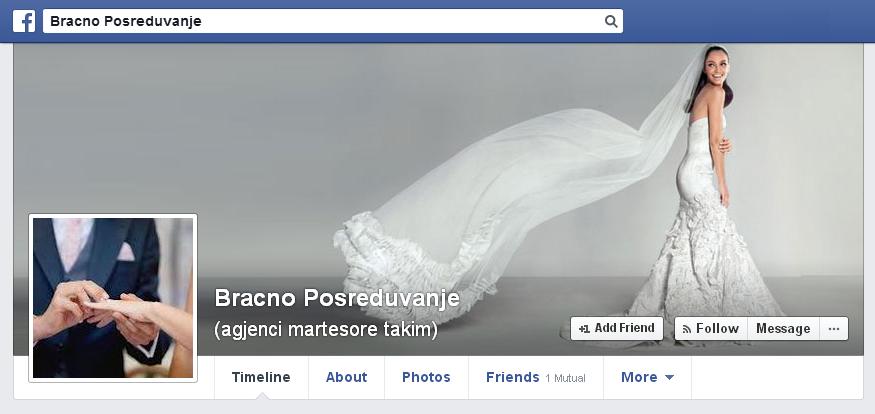
Task: Open the About tab
Action: point(346,377)
